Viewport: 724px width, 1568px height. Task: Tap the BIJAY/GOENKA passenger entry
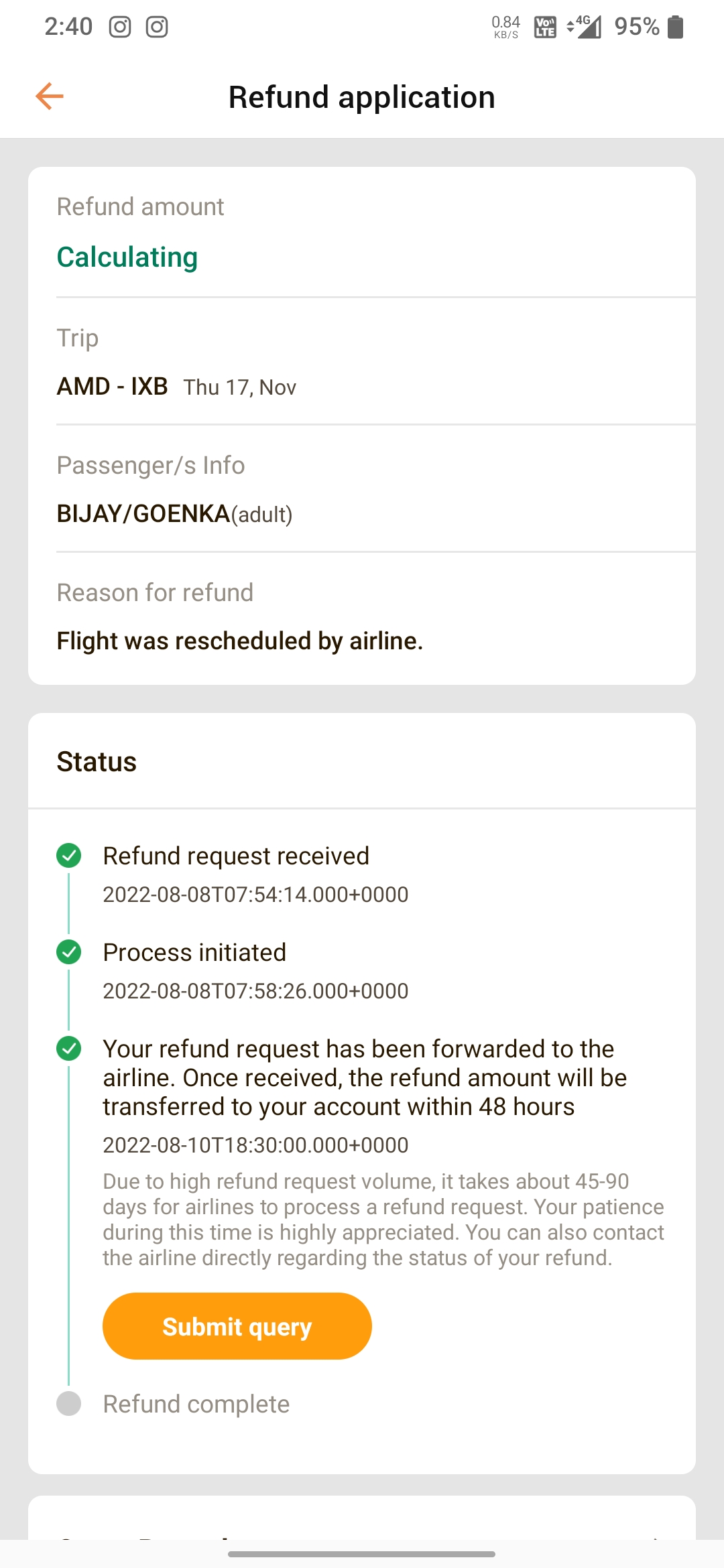tap(175, 514)
